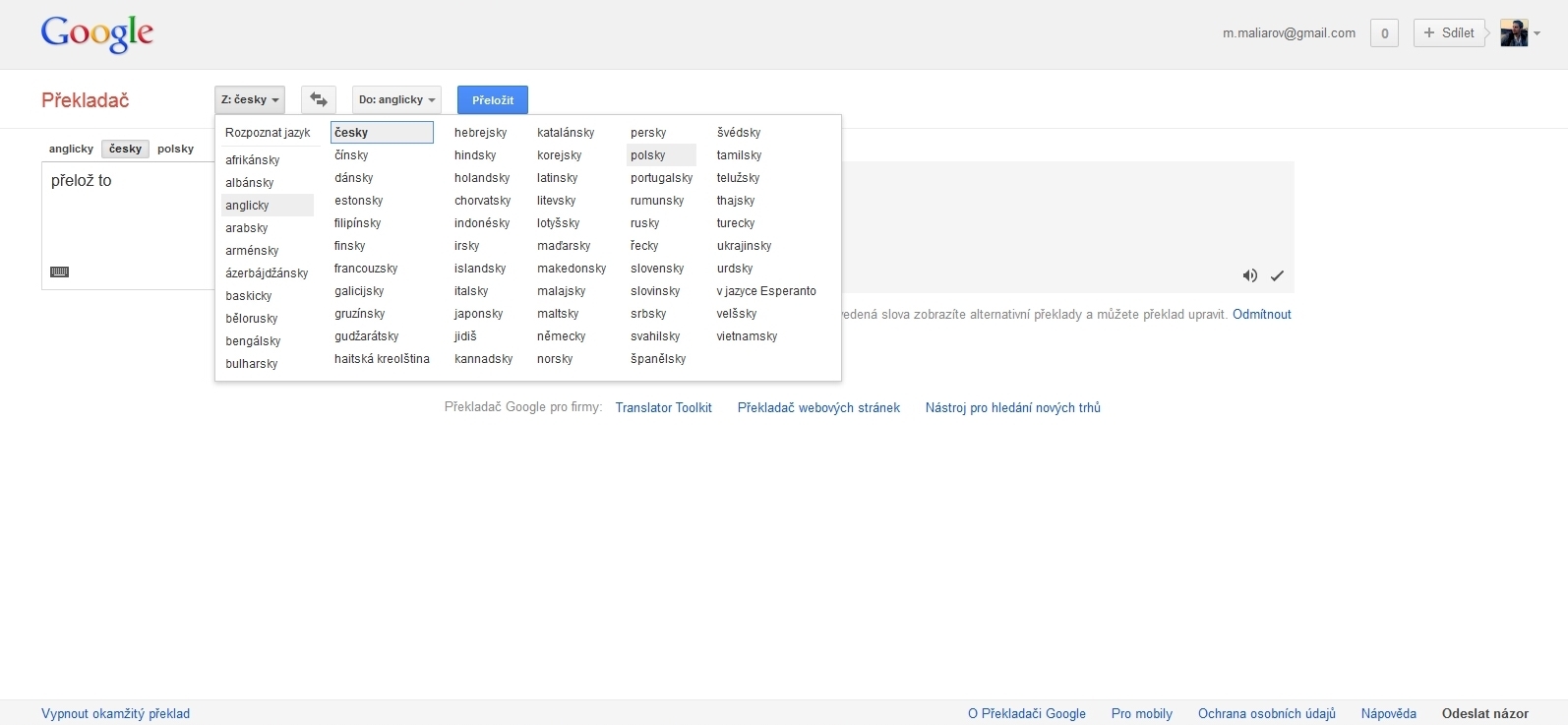
Task: Choose persky from language list
Action: (x=648, y=133)
